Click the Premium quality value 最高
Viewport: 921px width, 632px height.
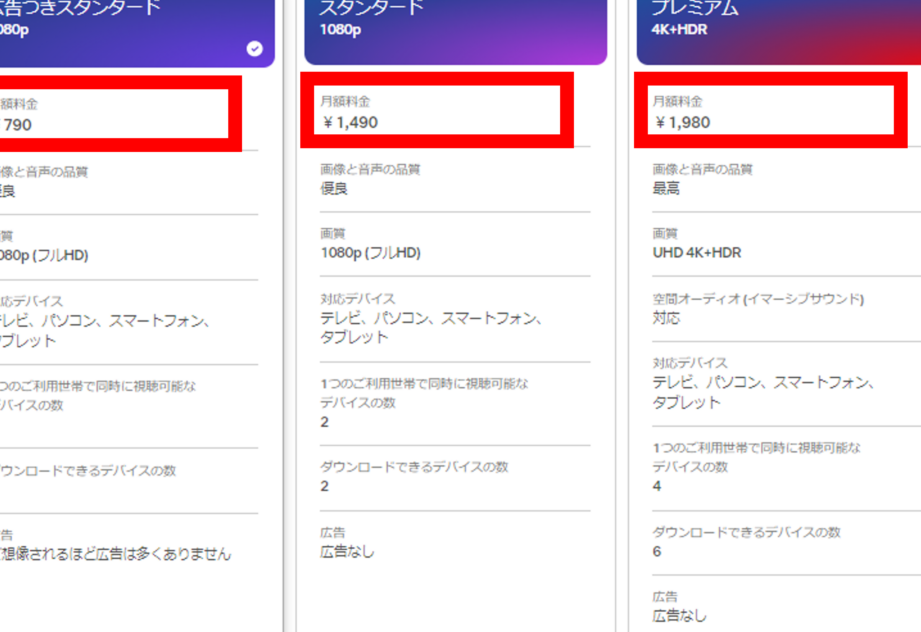tap(666, 189)
